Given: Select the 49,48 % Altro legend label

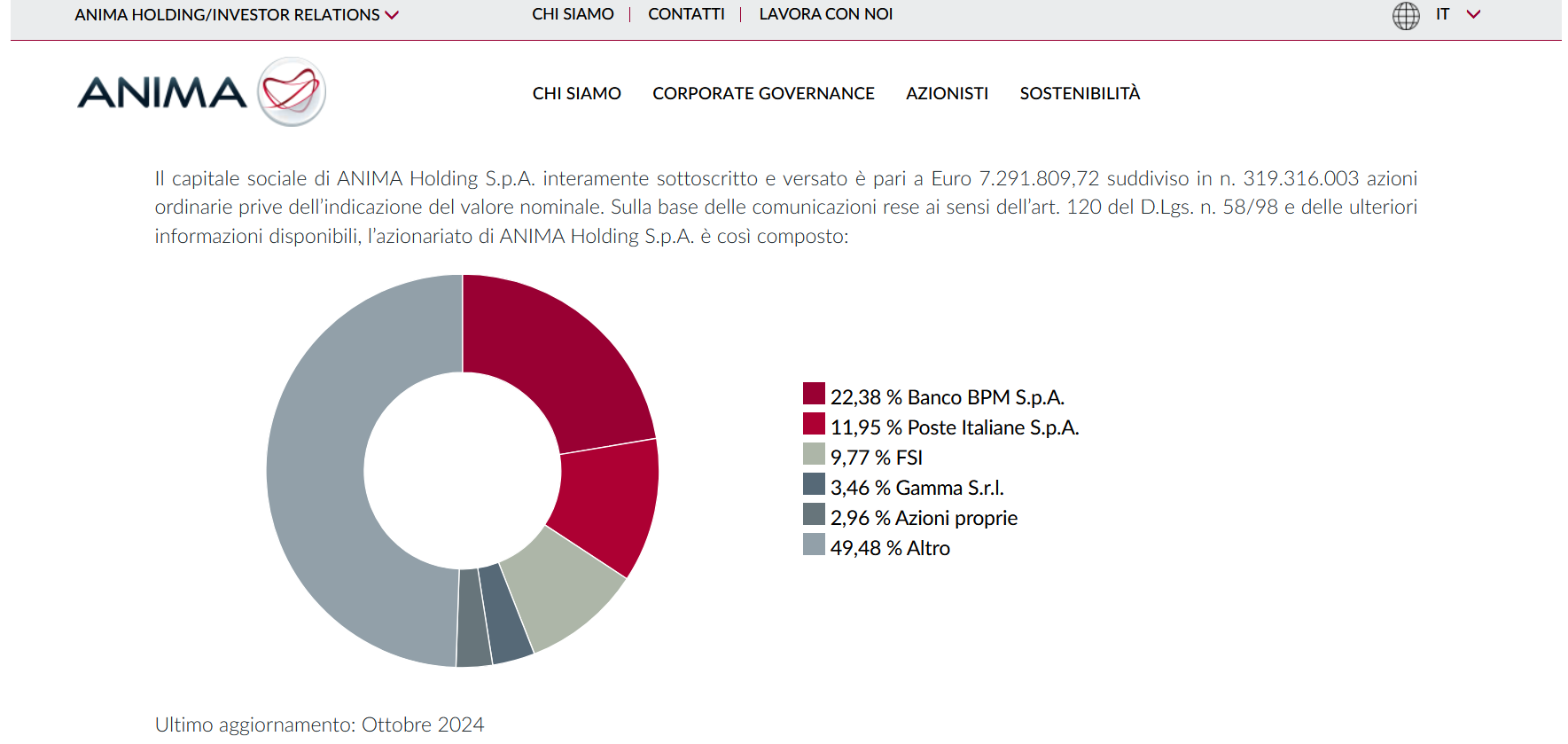Looking at the screenshot, I should click(890, 548).
